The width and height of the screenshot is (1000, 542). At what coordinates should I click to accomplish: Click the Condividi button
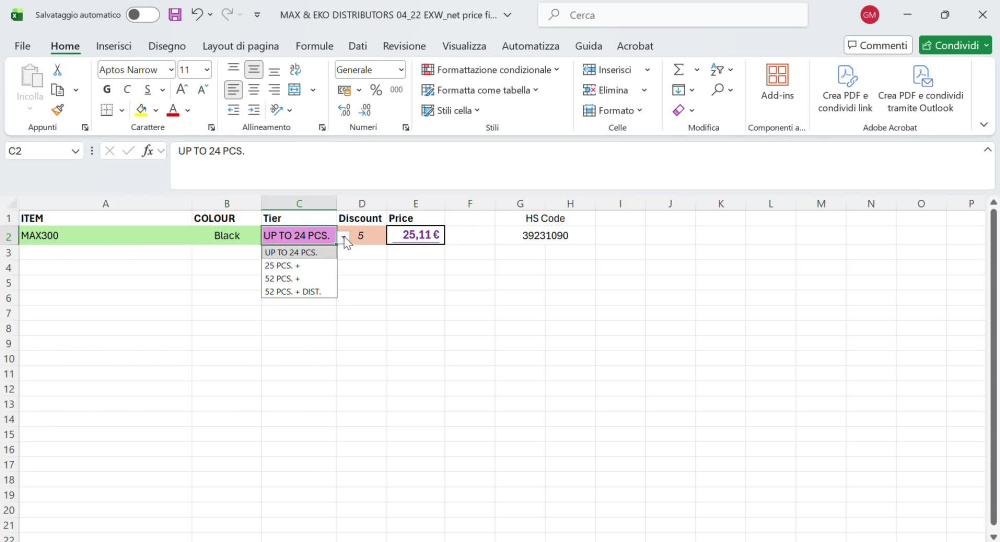(x=955, y=45)
